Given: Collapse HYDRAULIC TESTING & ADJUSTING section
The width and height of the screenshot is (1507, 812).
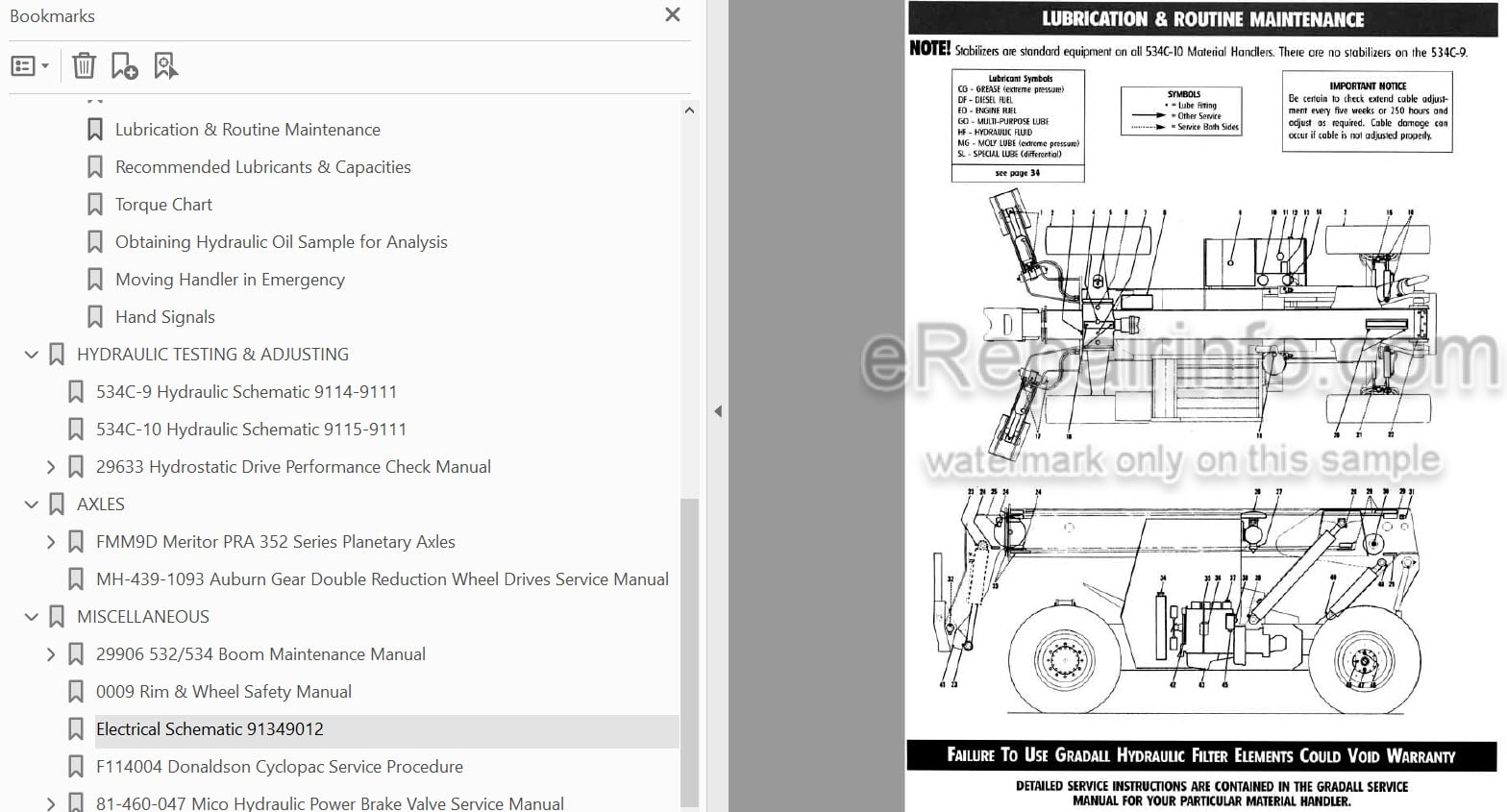Looking at the screenshot, I should [x=31, y=355].
